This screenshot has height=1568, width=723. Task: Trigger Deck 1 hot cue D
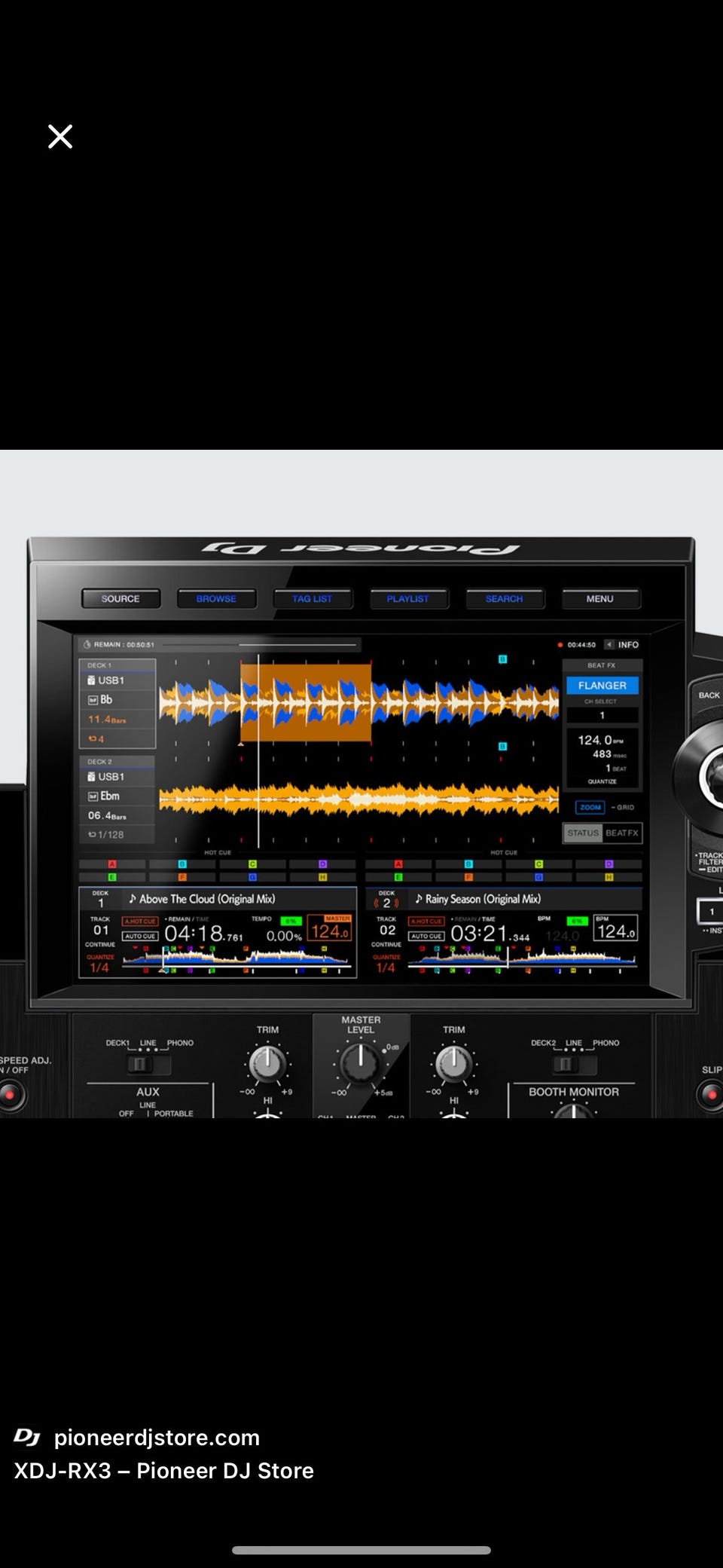322,864
